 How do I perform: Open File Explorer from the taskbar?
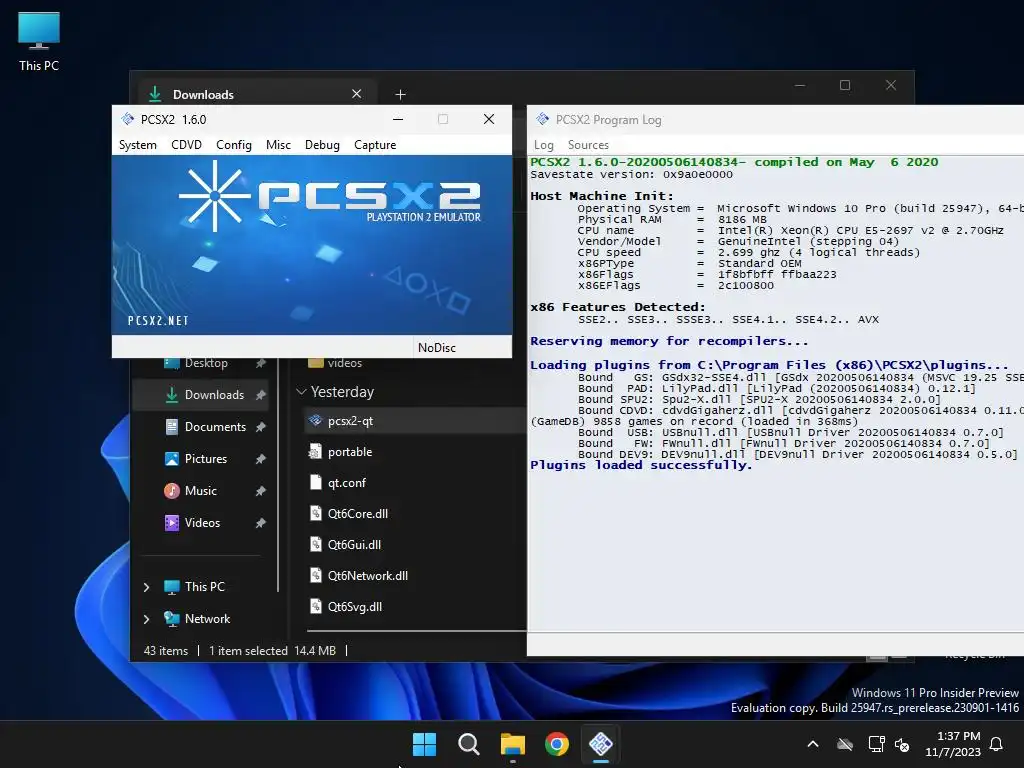point(513,744)
